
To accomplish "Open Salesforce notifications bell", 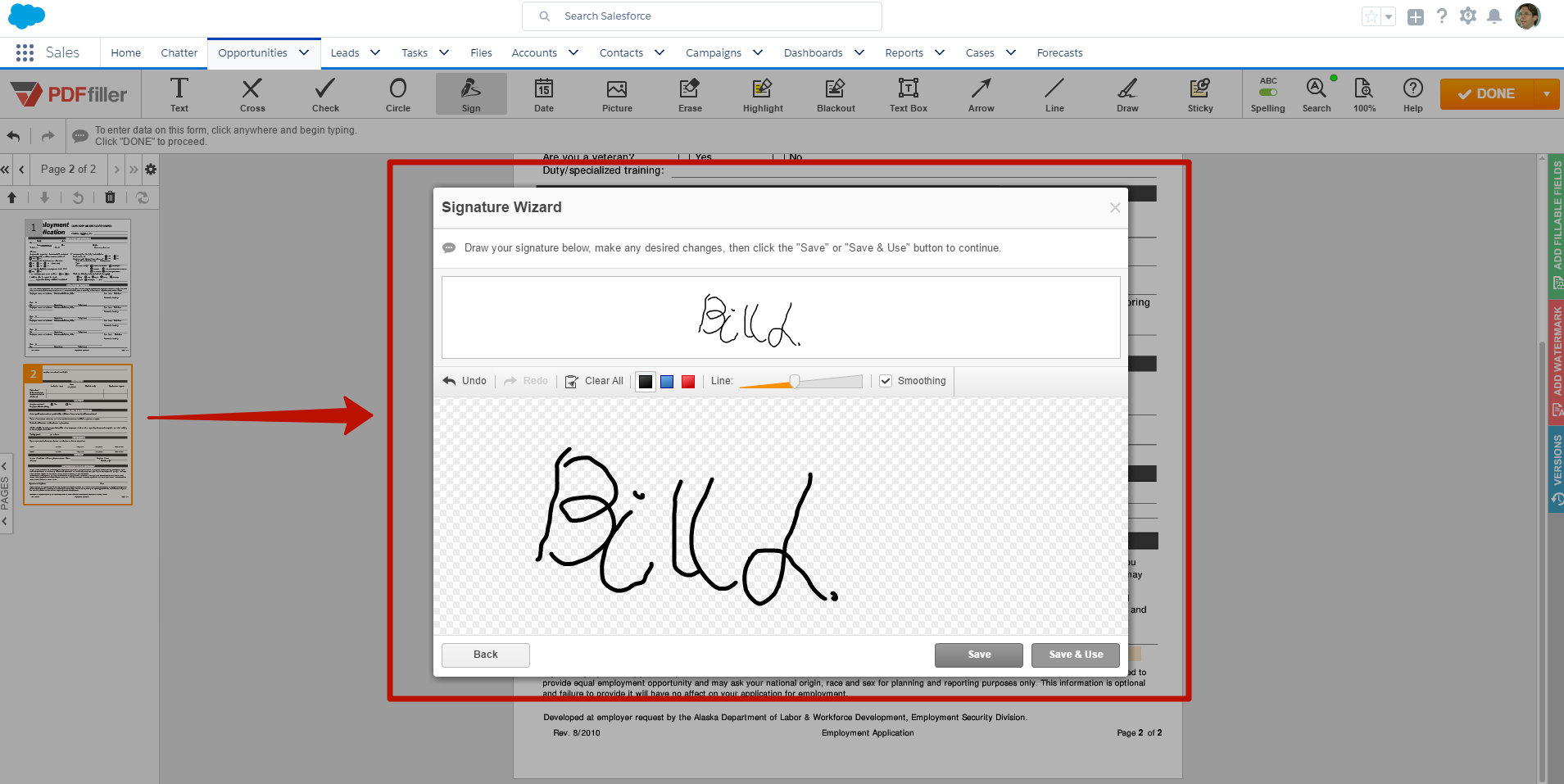I will coord(1494,16).
